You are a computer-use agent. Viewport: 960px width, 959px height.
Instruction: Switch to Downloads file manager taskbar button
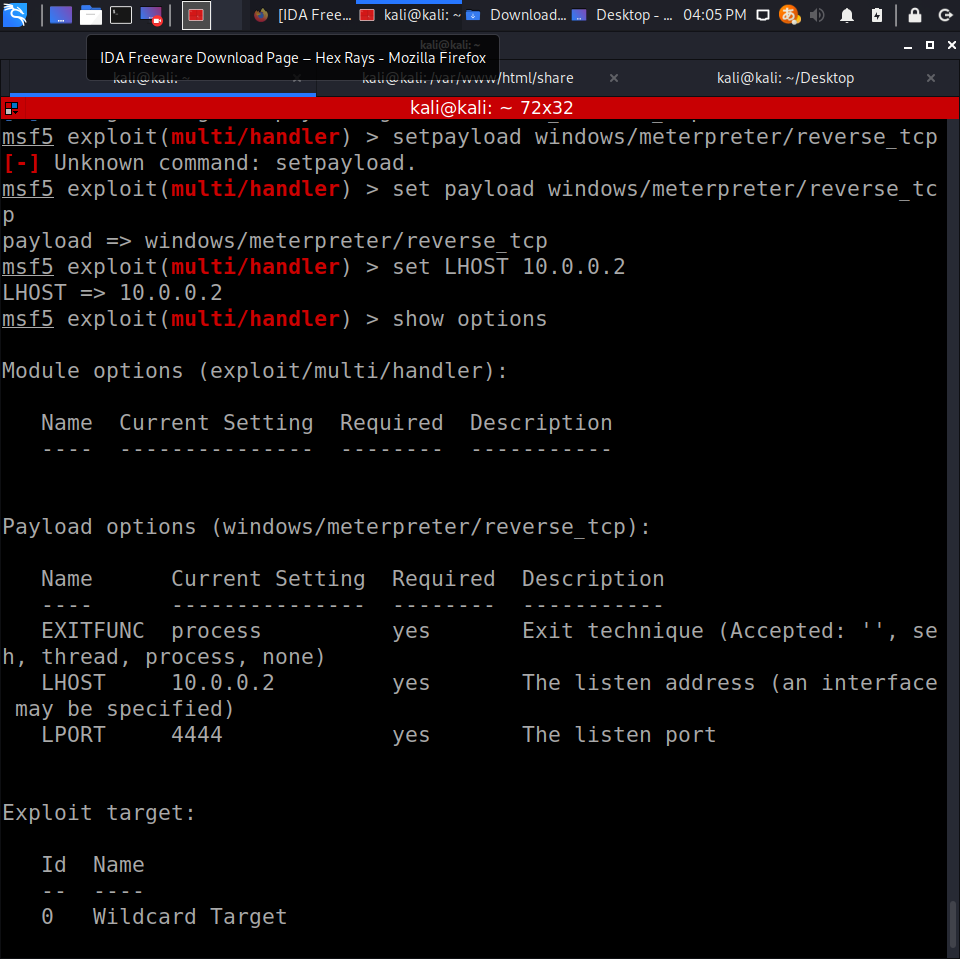tap(516, 15)
